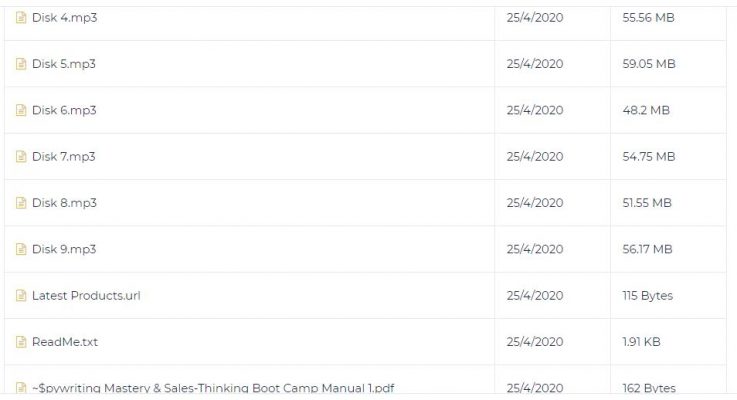Click the file icon beside Disk 5.mp3
Screen dimensions: 737x400
pyautogui.click(x=21, y=64)
